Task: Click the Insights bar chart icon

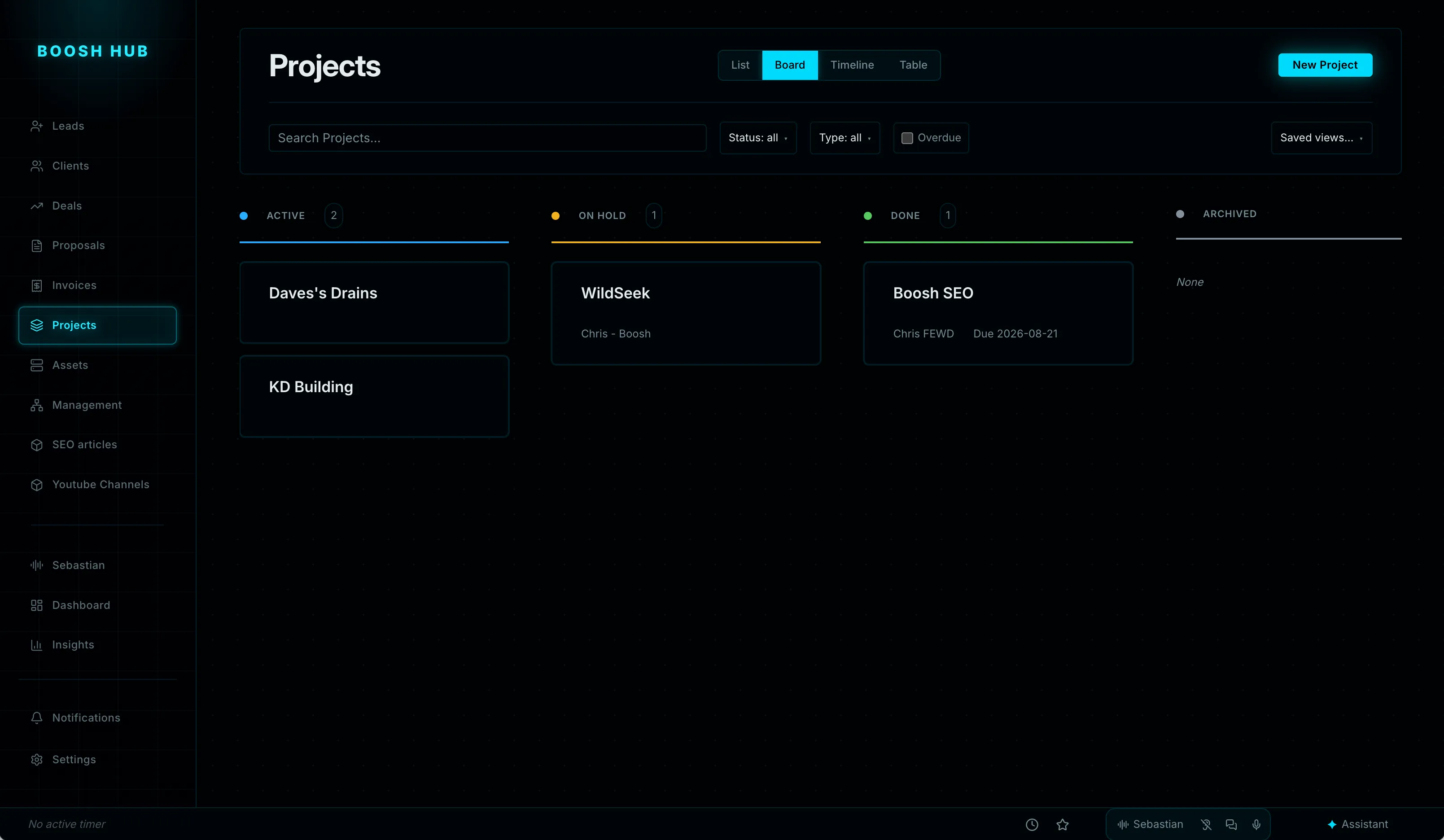Action: 37,645
